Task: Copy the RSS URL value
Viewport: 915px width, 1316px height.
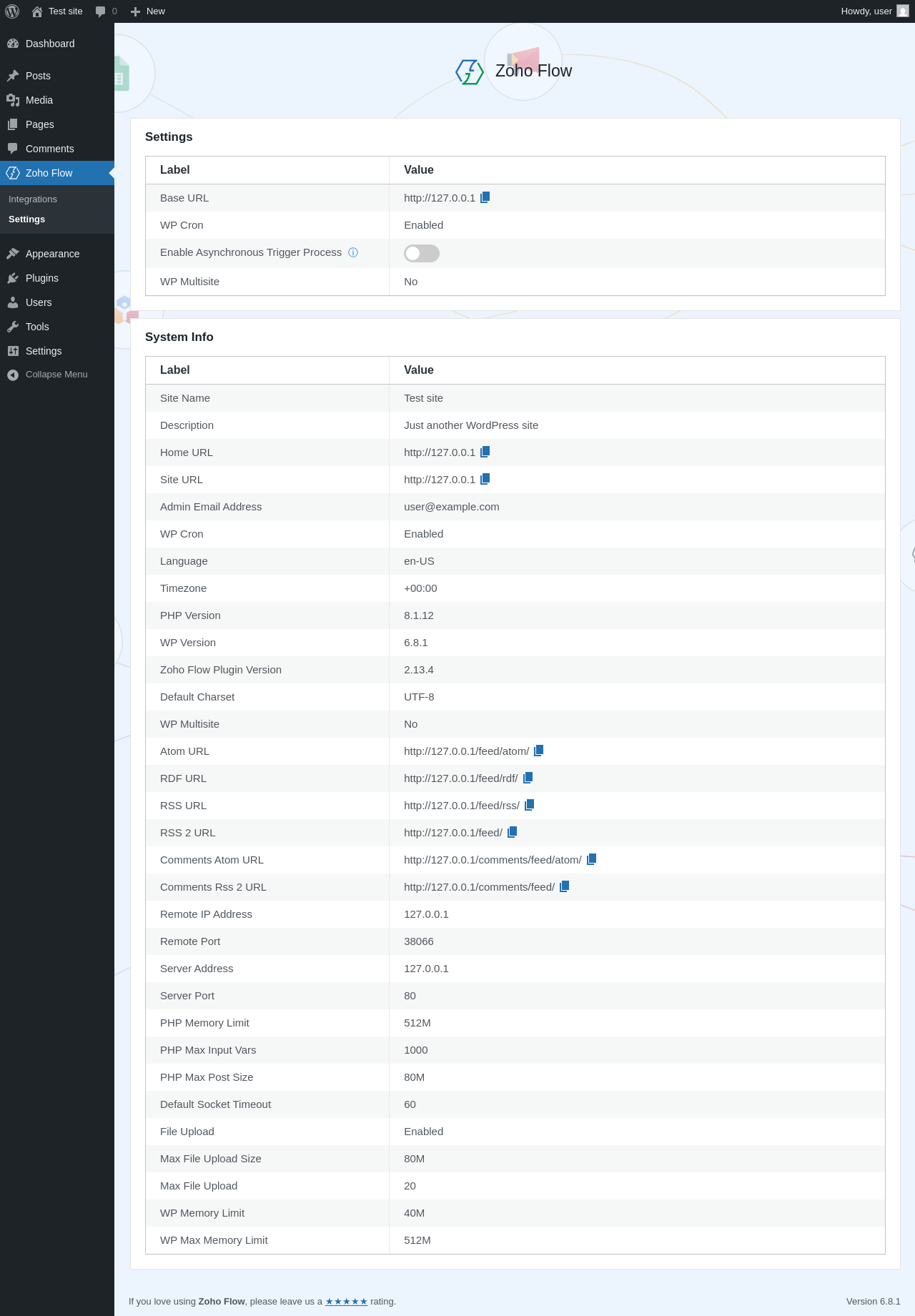Action: [529, 805]
